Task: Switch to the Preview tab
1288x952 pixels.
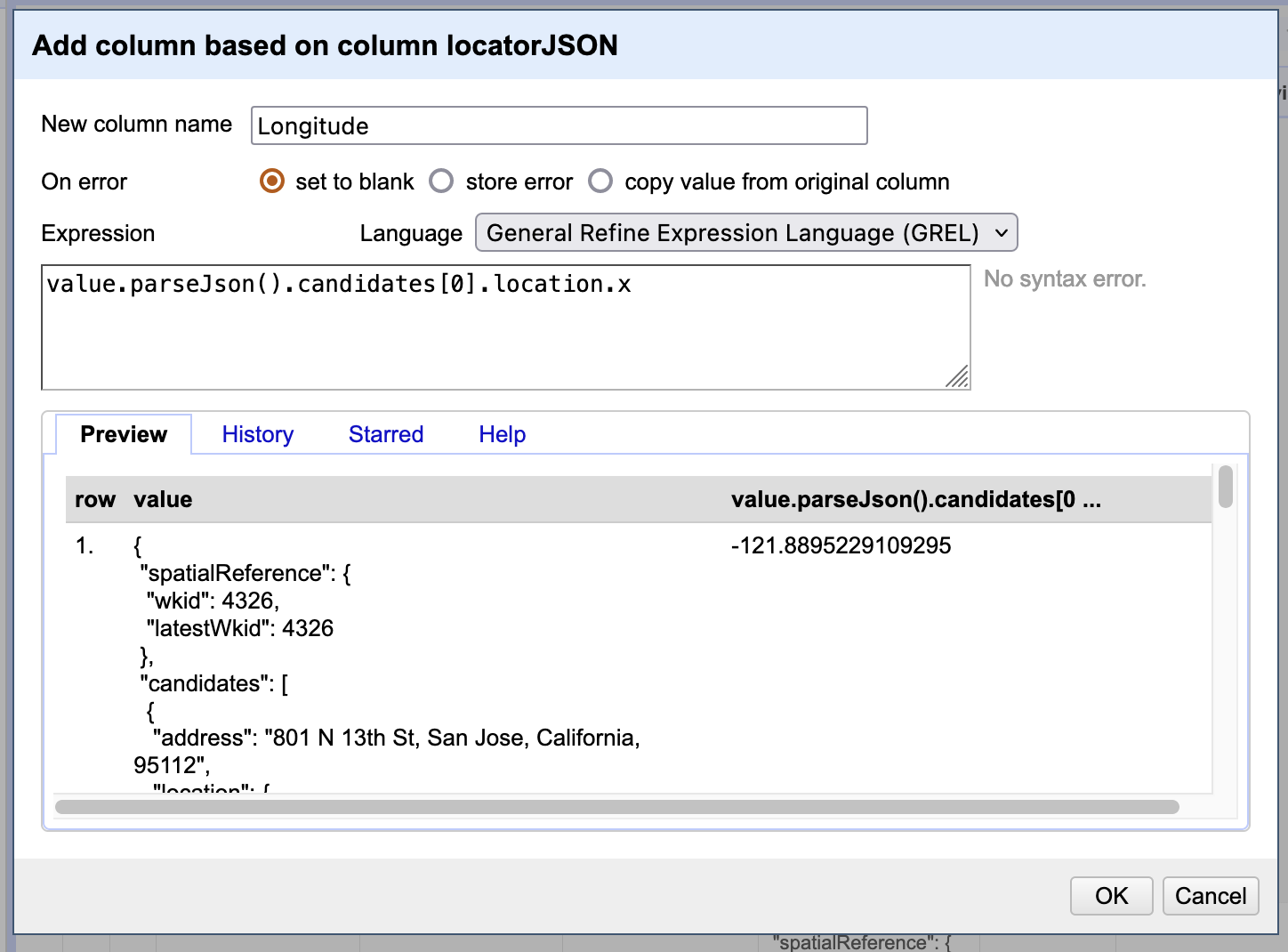Action: 124,434
